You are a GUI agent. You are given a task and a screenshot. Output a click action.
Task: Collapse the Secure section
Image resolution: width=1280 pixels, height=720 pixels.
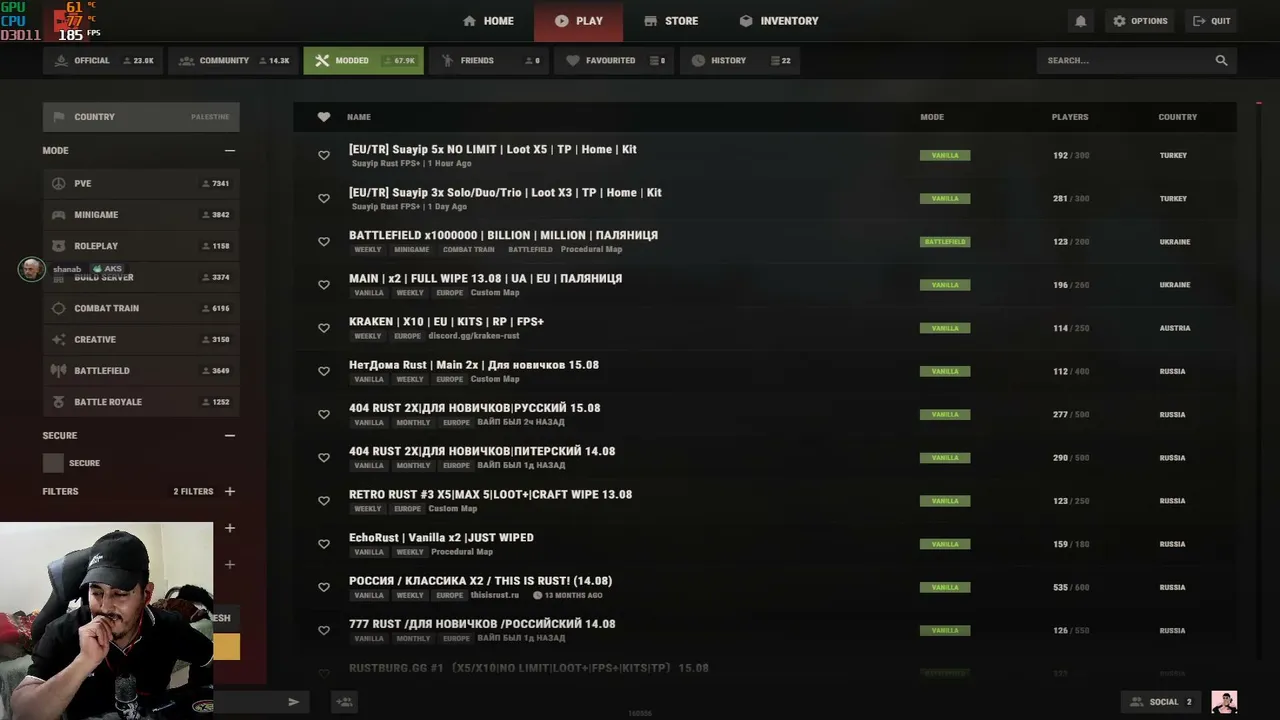[x=230, y=436]
